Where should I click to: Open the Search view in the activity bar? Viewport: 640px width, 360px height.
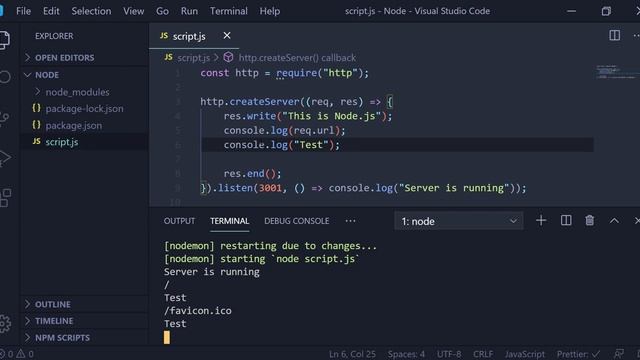click(5, 77)
